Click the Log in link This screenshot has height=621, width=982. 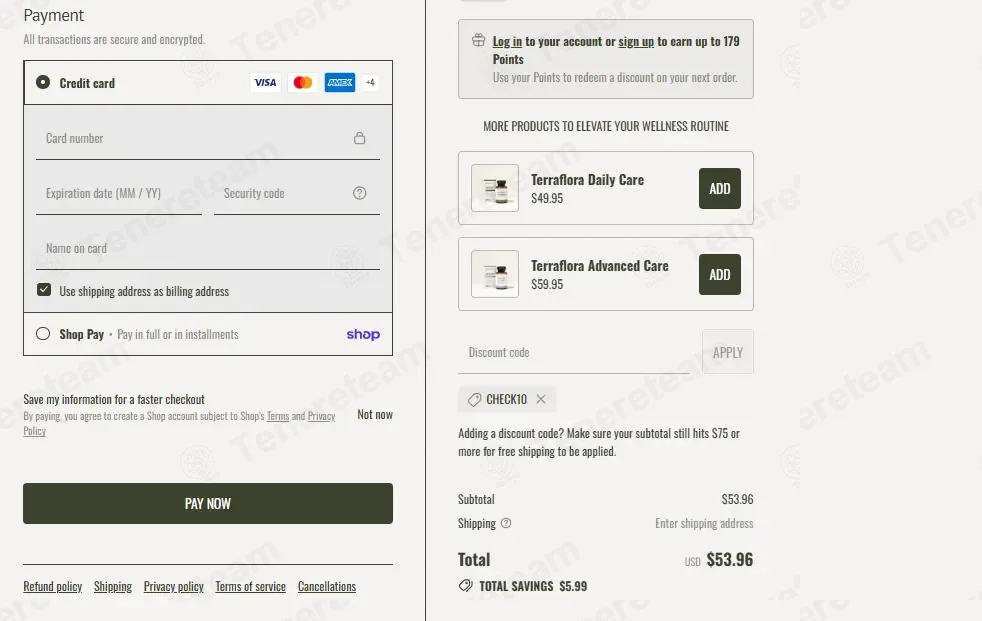507,41
